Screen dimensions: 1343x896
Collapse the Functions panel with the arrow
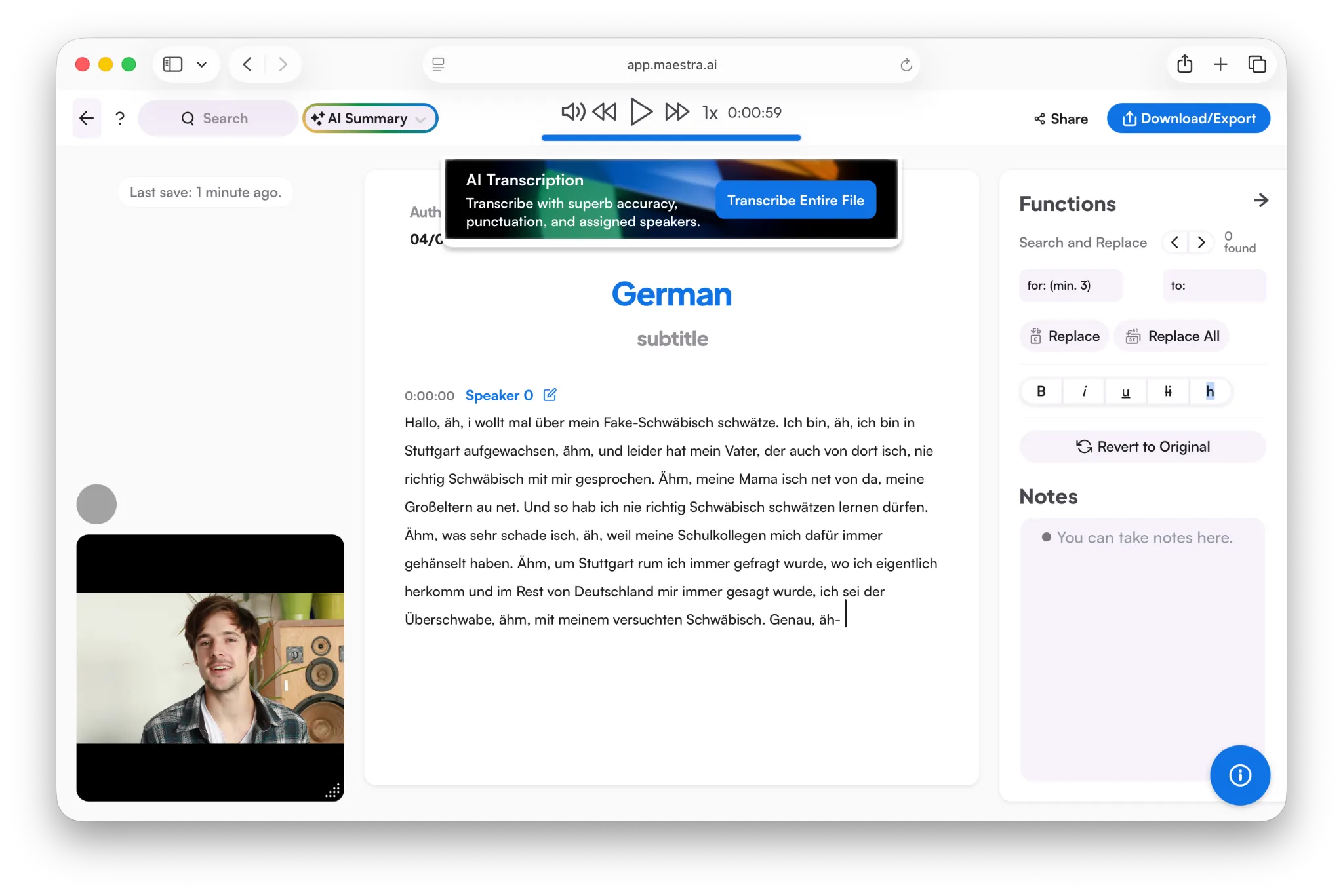pyautogui.click(x=1260, y=201)
